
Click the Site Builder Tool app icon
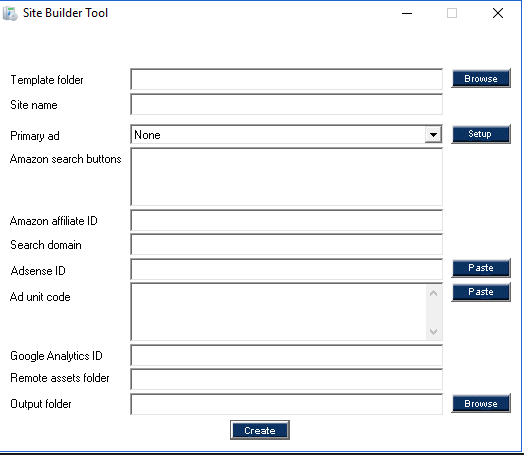10,13
